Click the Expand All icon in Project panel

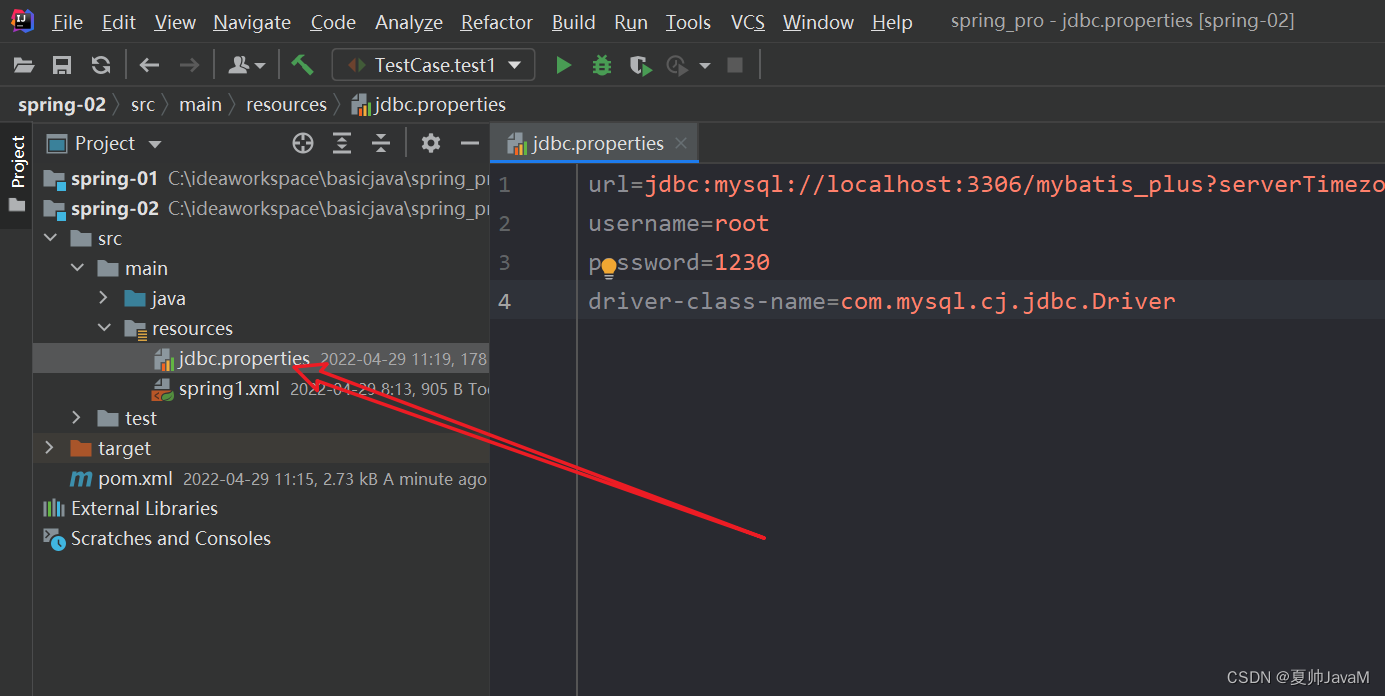coord(342,144)
